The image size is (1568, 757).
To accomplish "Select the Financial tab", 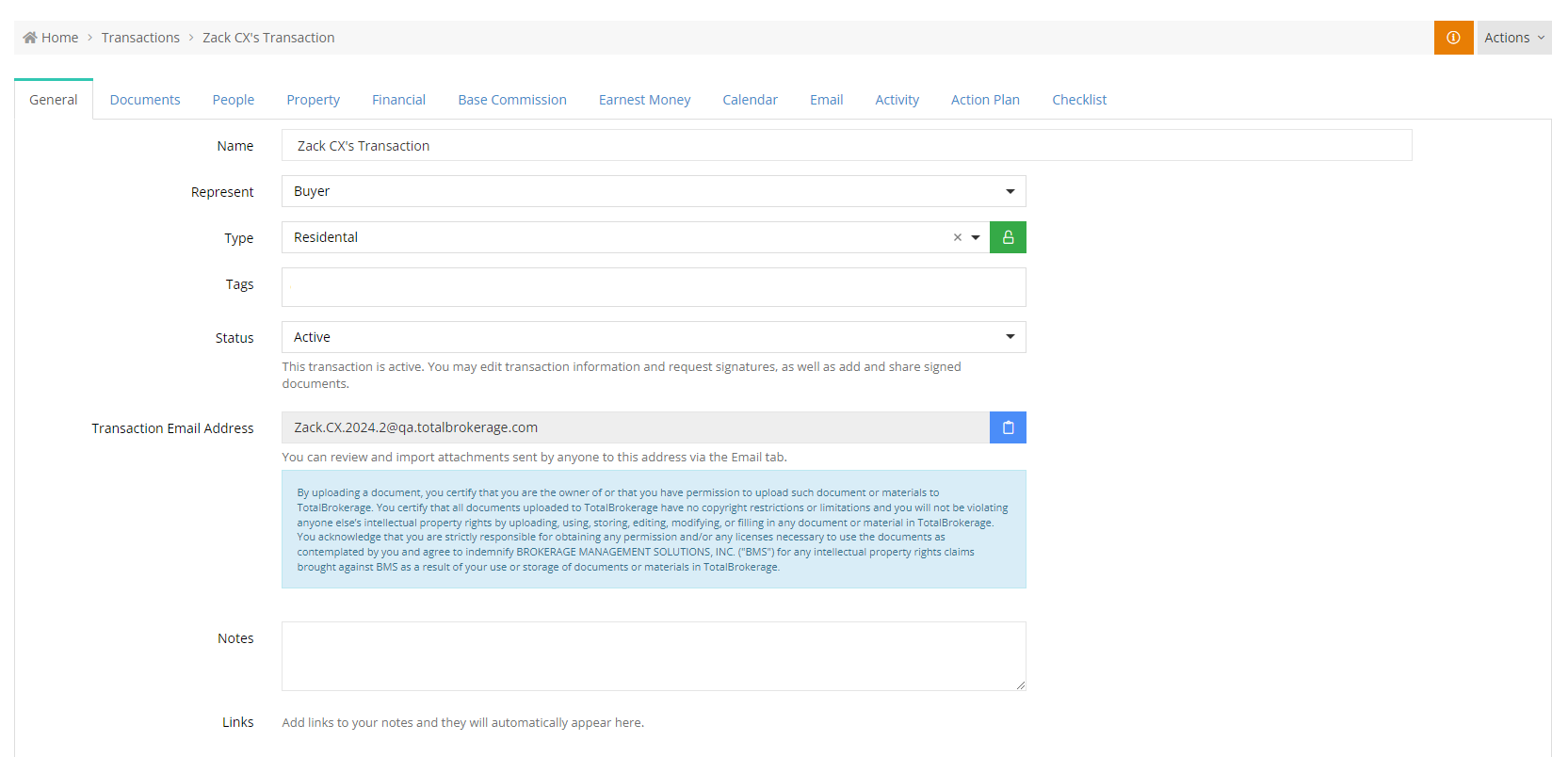I will click(x=398, y=100).
